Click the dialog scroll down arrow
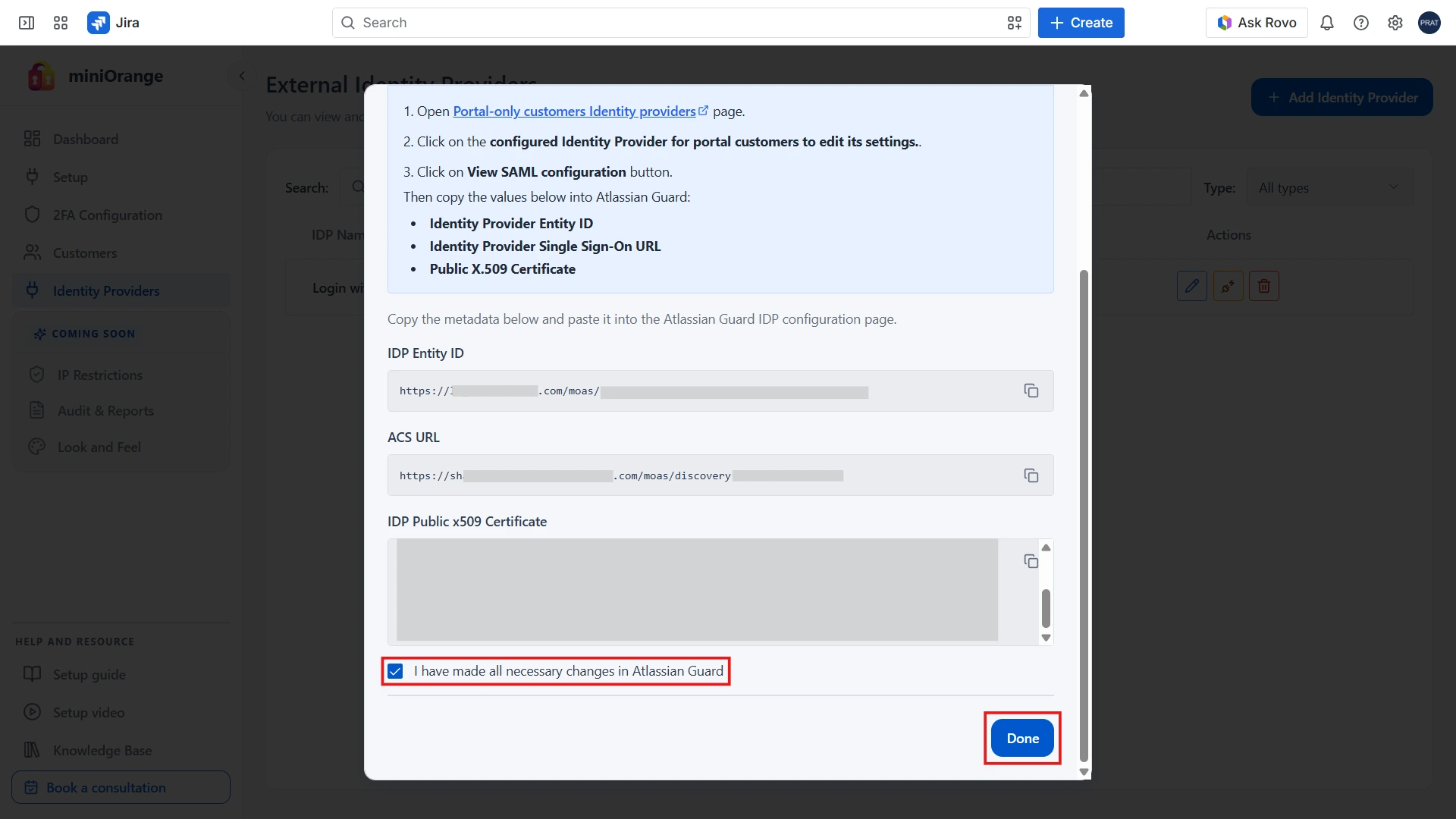The width and height of the screenshot is (1456, 819). click(x=1084, y=772)
